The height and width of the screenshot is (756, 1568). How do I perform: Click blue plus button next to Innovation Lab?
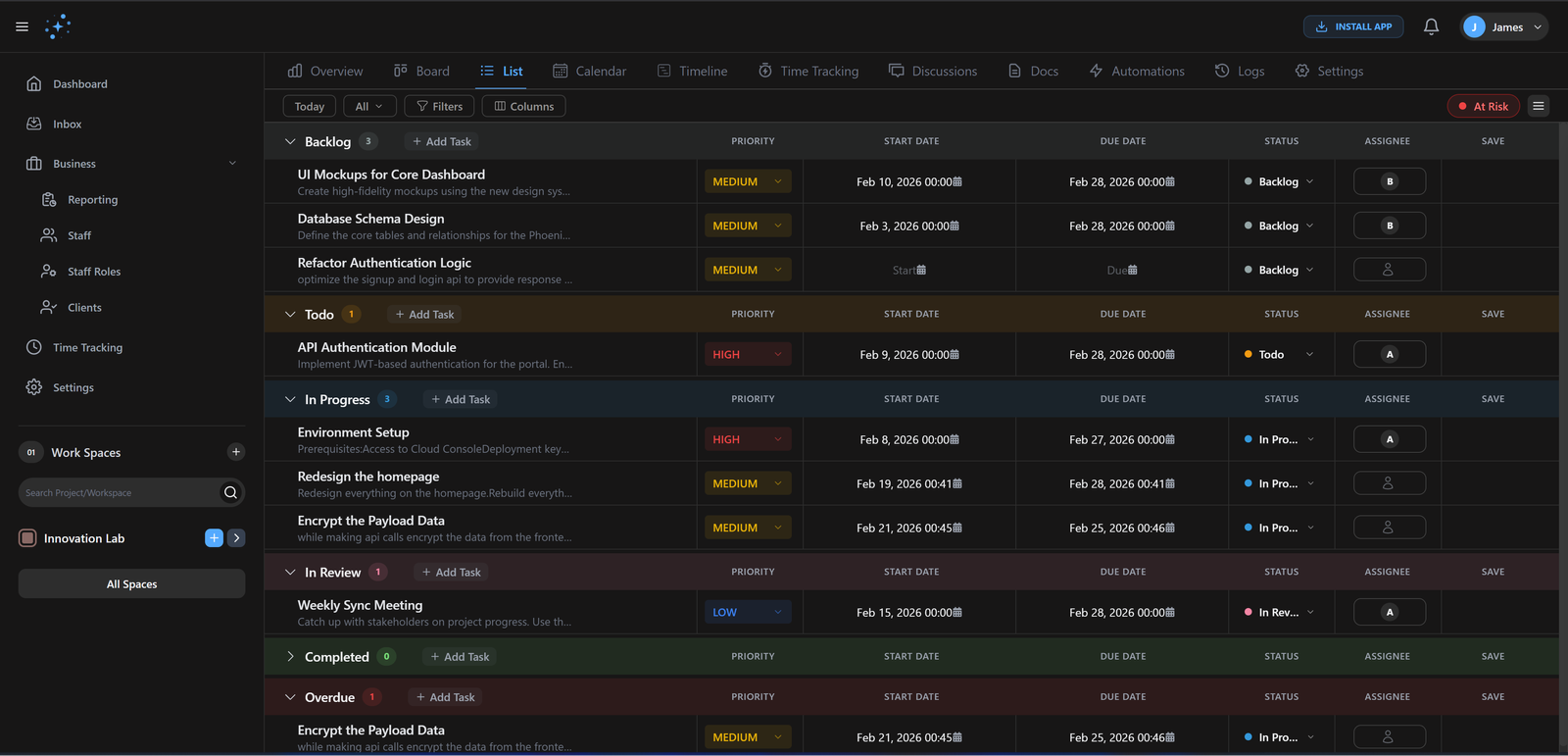[214, 537]
